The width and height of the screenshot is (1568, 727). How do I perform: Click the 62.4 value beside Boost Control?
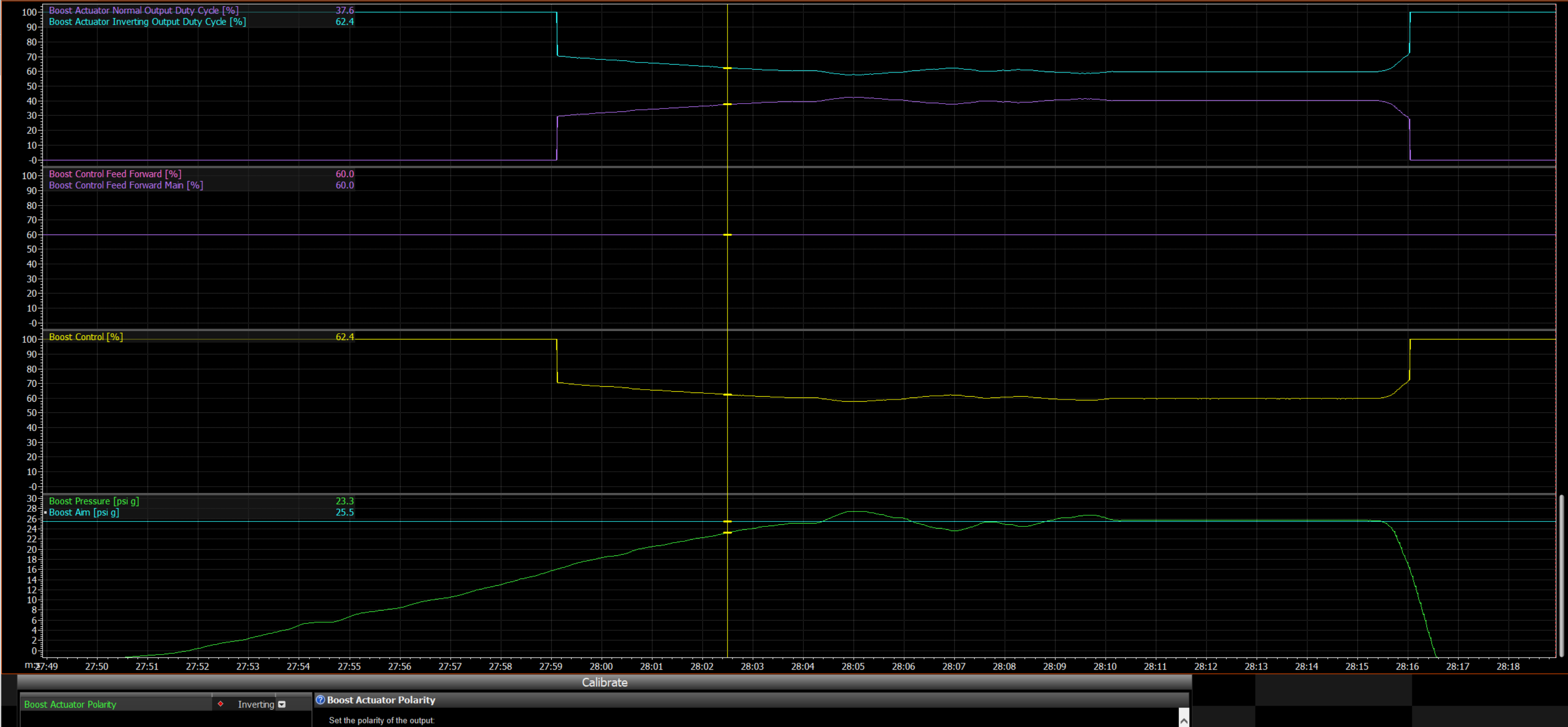pyautogui.click(x=345, y=337)
